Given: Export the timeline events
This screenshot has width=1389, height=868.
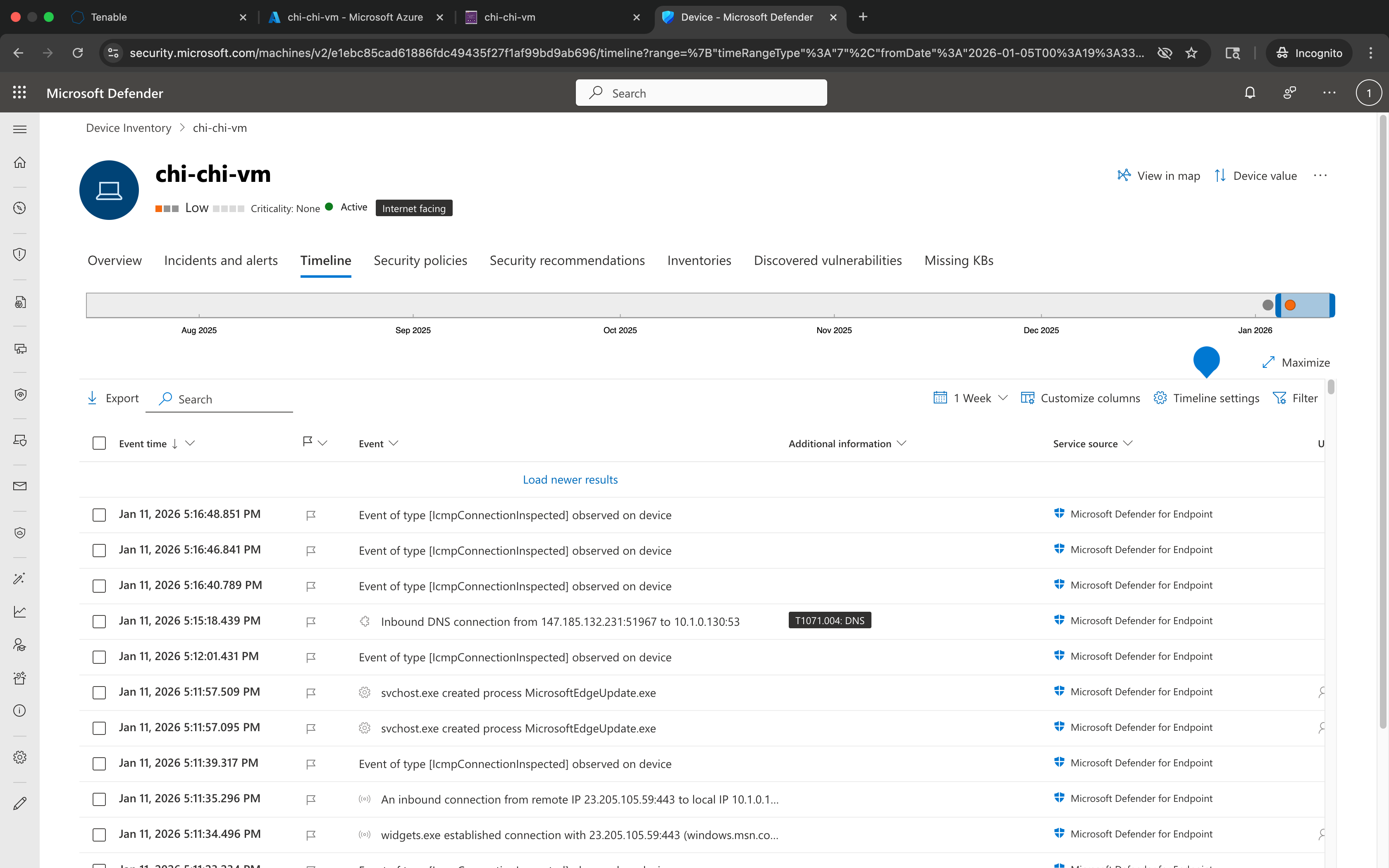Looking at the screenshot, I should (113, 398).
